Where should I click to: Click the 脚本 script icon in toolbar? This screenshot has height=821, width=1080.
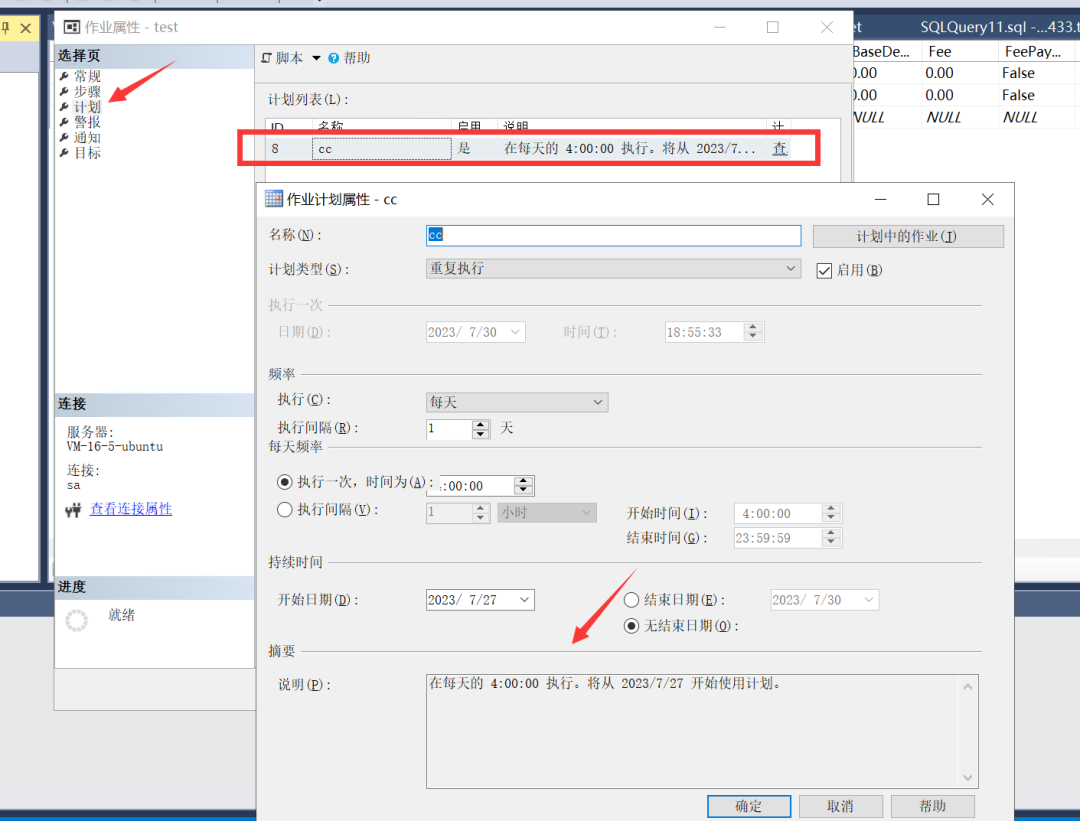click(x=267, y=58)
